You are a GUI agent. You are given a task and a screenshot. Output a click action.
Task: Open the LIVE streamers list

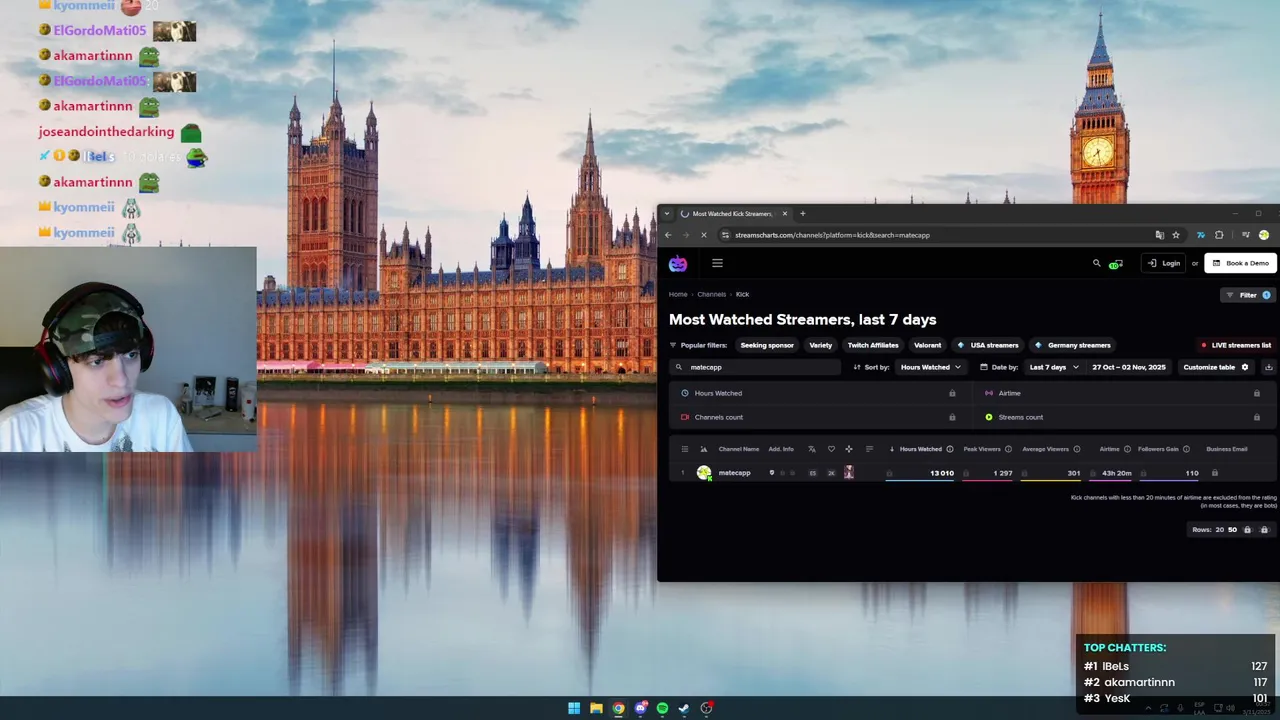click(x=1236, y=345)
